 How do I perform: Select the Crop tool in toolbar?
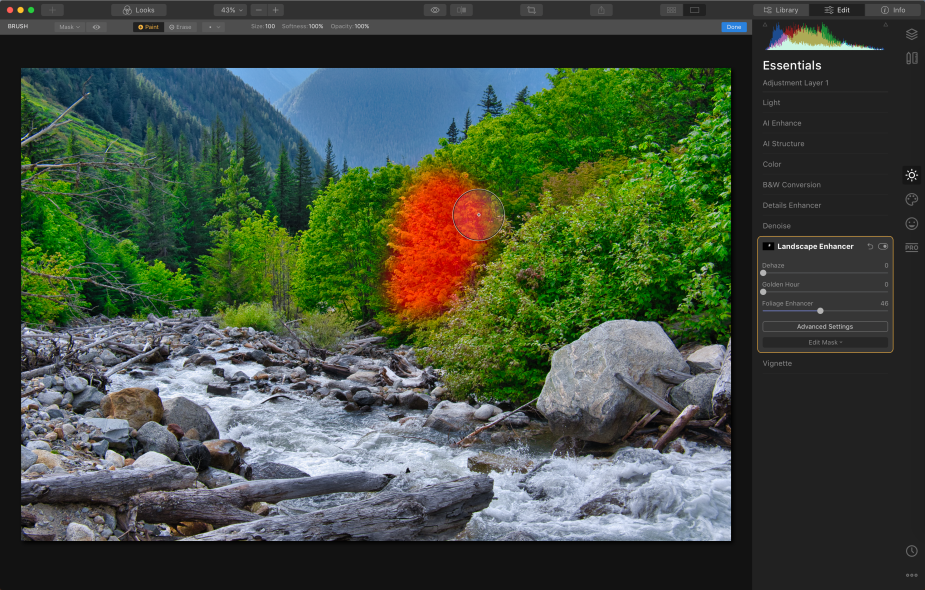coord(531,10)
